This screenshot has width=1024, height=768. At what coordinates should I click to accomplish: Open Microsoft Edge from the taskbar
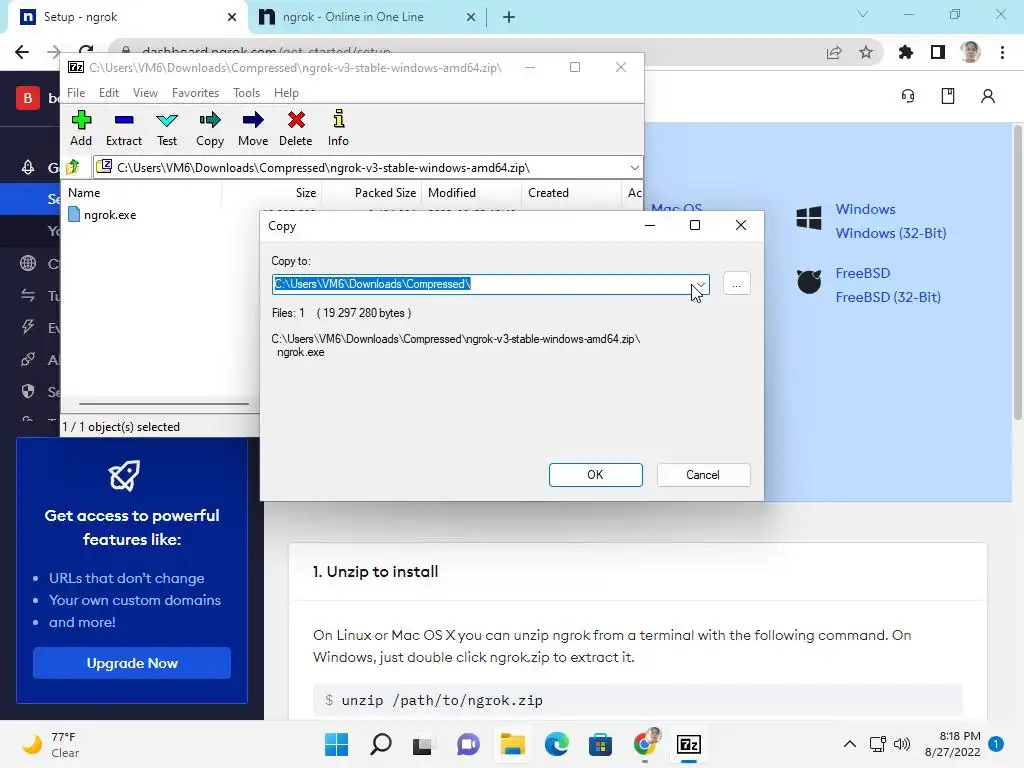coord(556,744)
